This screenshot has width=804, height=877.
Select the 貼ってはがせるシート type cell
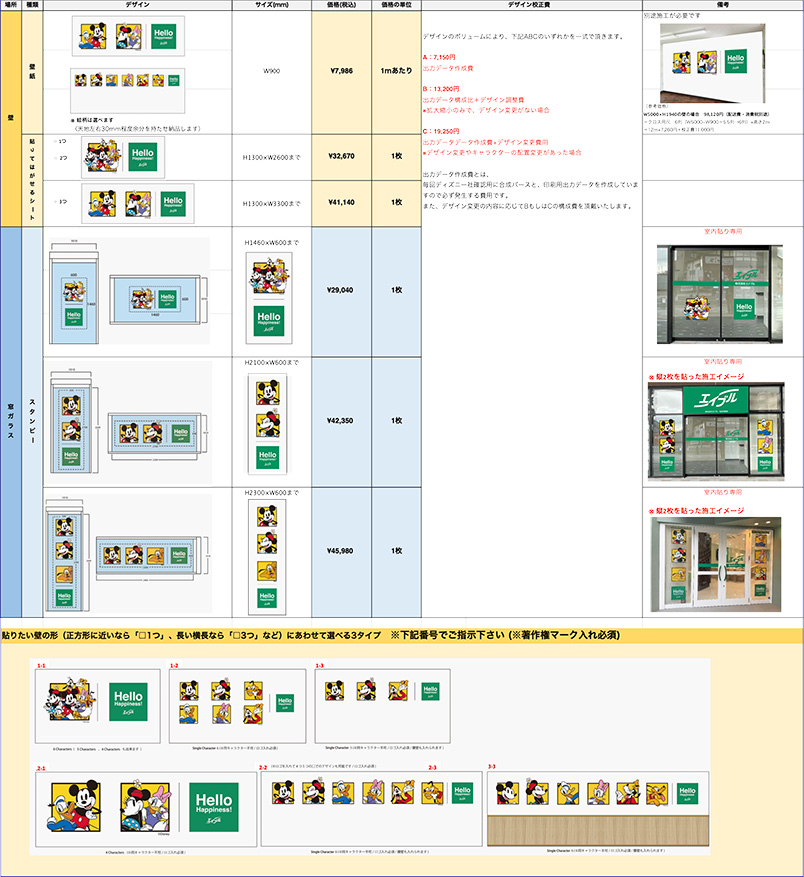[x=32, y=180]
